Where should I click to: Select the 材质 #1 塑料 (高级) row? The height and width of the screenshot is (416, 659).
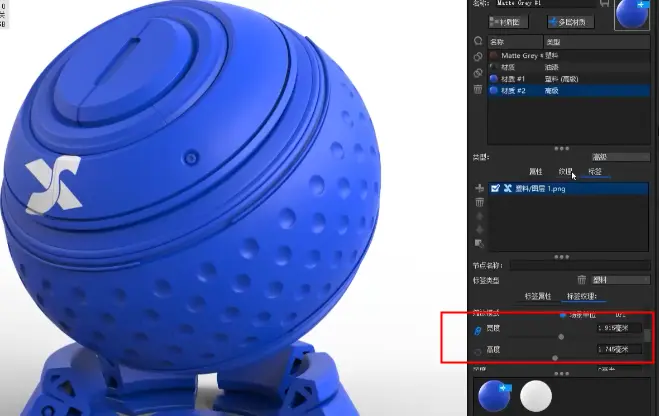coord(569,79)
